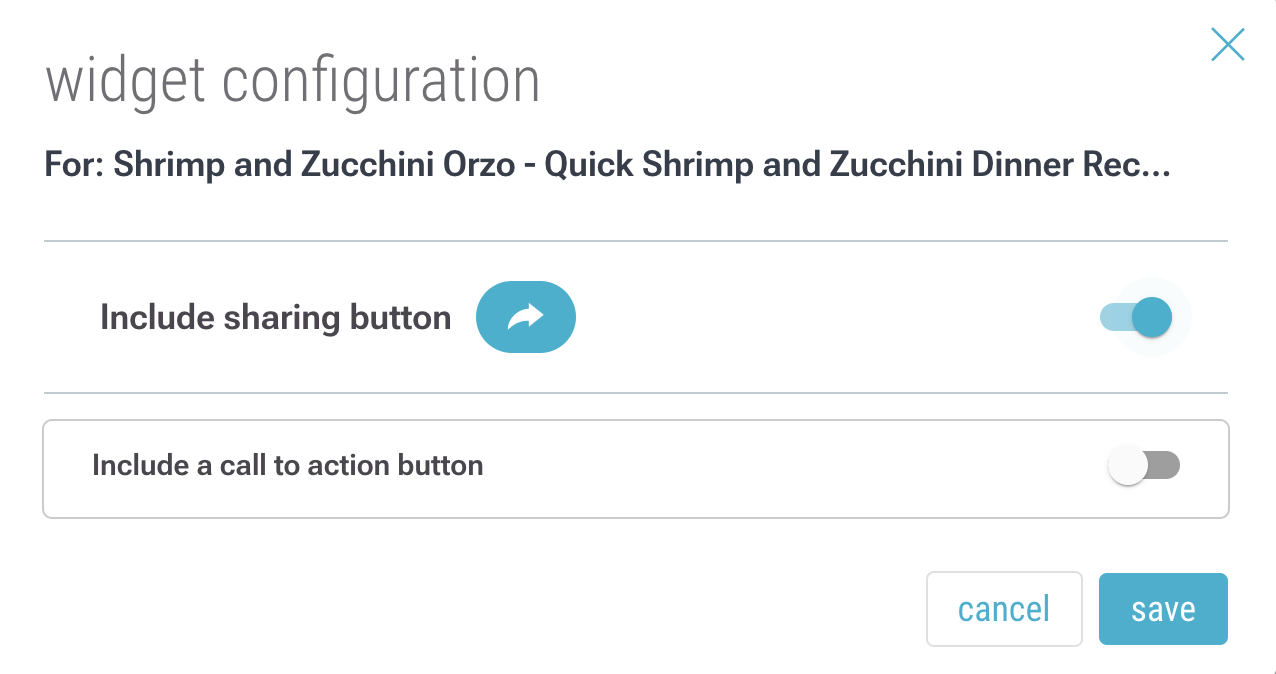
Task: Save the widget configuration
Action: click(x=1163, y=609)
